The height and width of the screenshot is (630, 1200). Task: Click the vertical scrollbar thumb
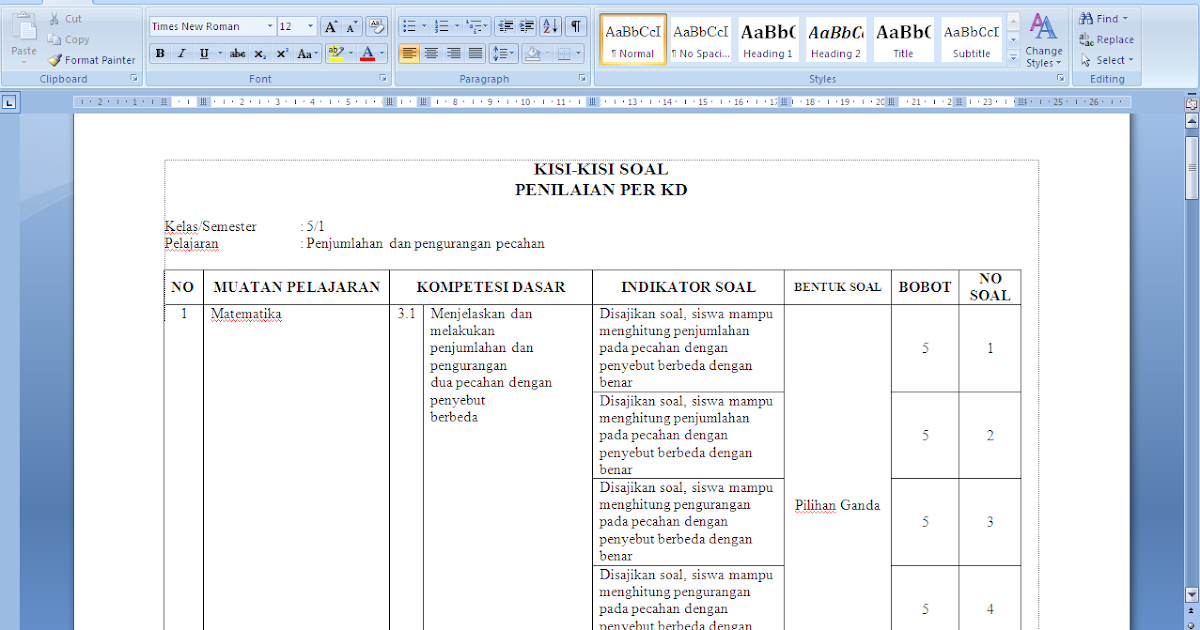coord(1191,168)
